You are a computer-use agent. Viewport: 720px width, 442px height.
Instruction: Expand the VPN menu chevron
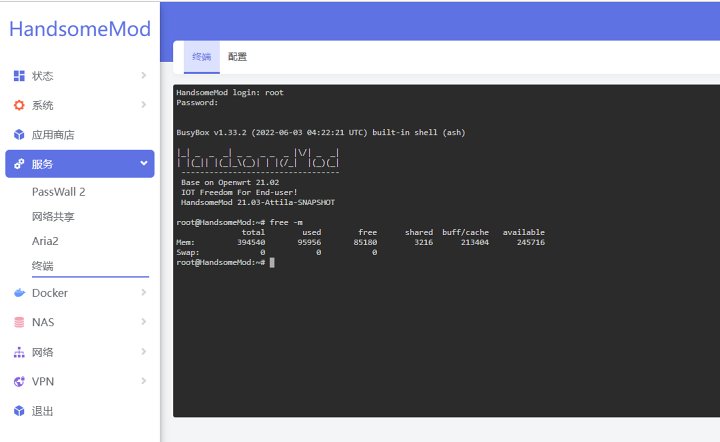[x=144, y=381]
